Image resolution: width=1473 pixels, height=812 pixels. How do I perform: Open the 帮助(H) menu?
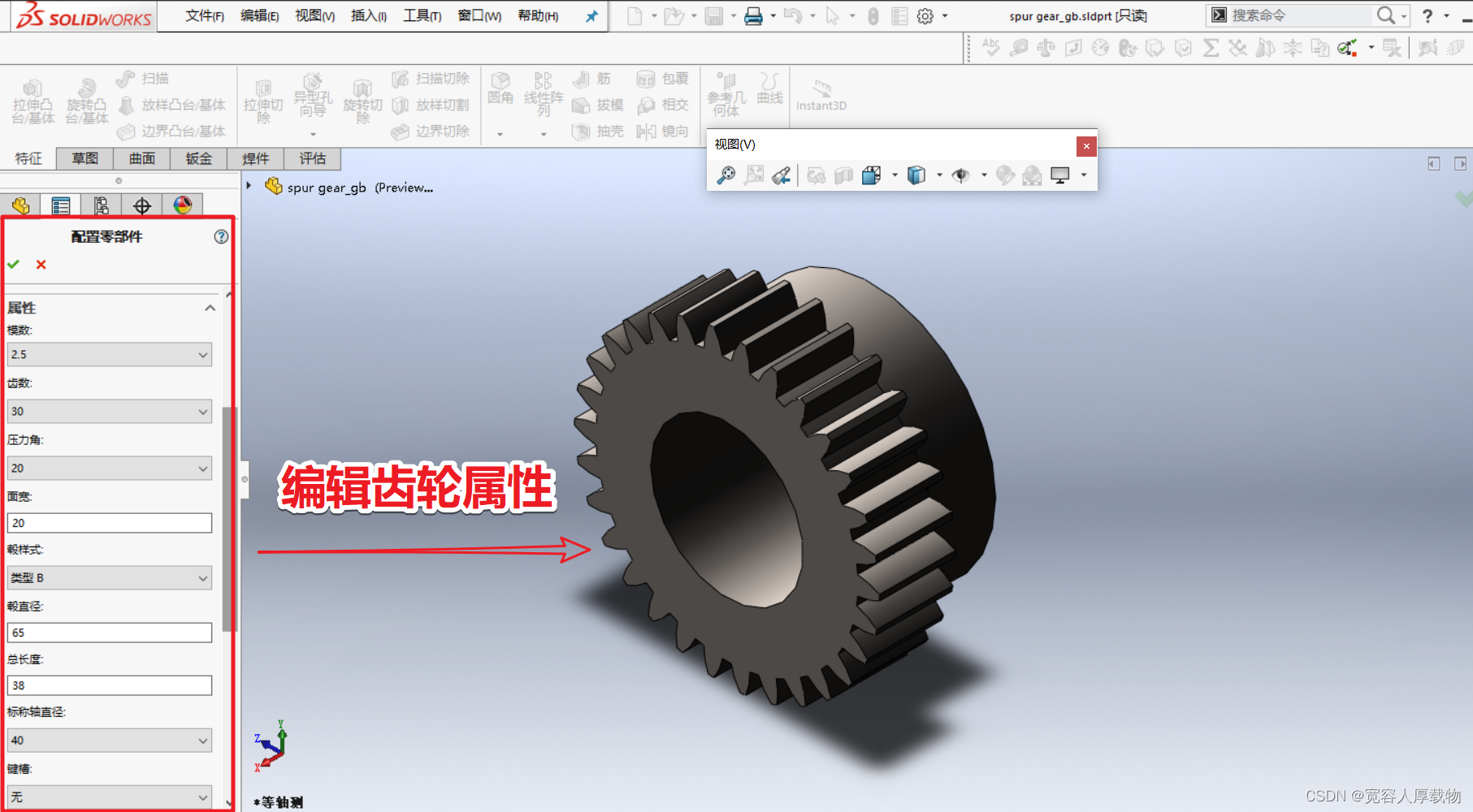538,16
